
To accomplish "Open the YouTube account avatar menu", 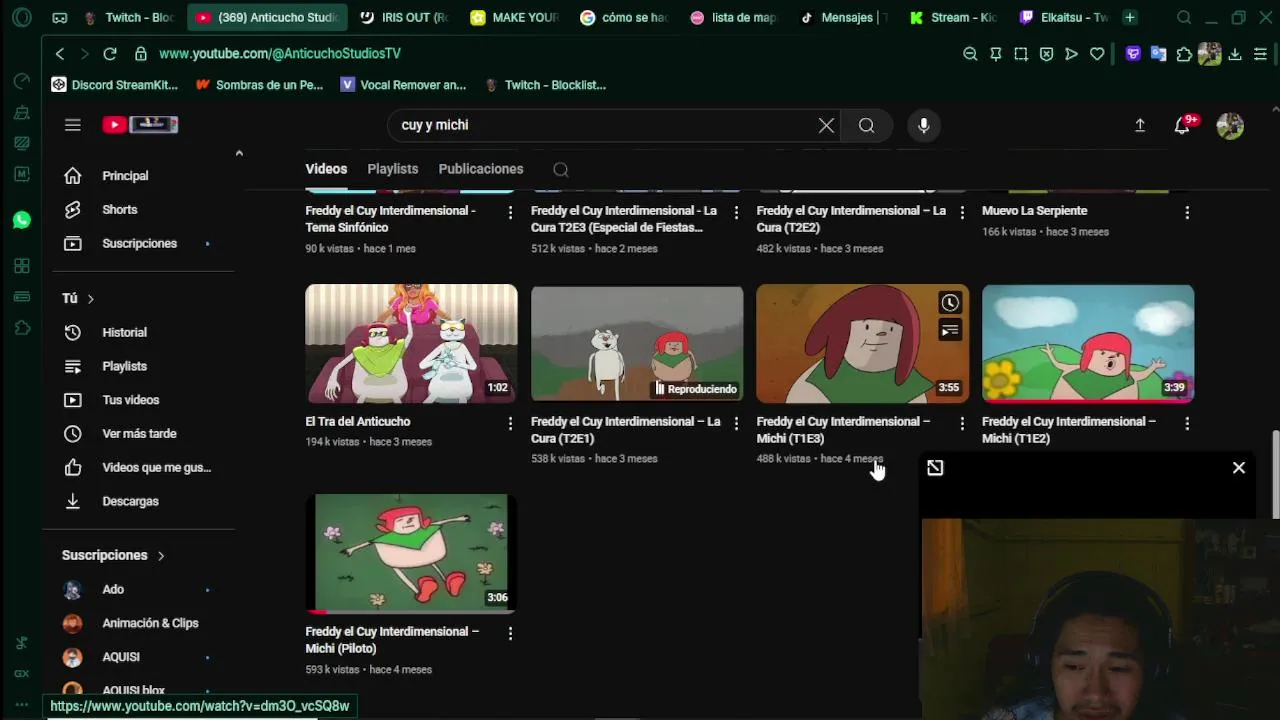I will pos(1230,125).
